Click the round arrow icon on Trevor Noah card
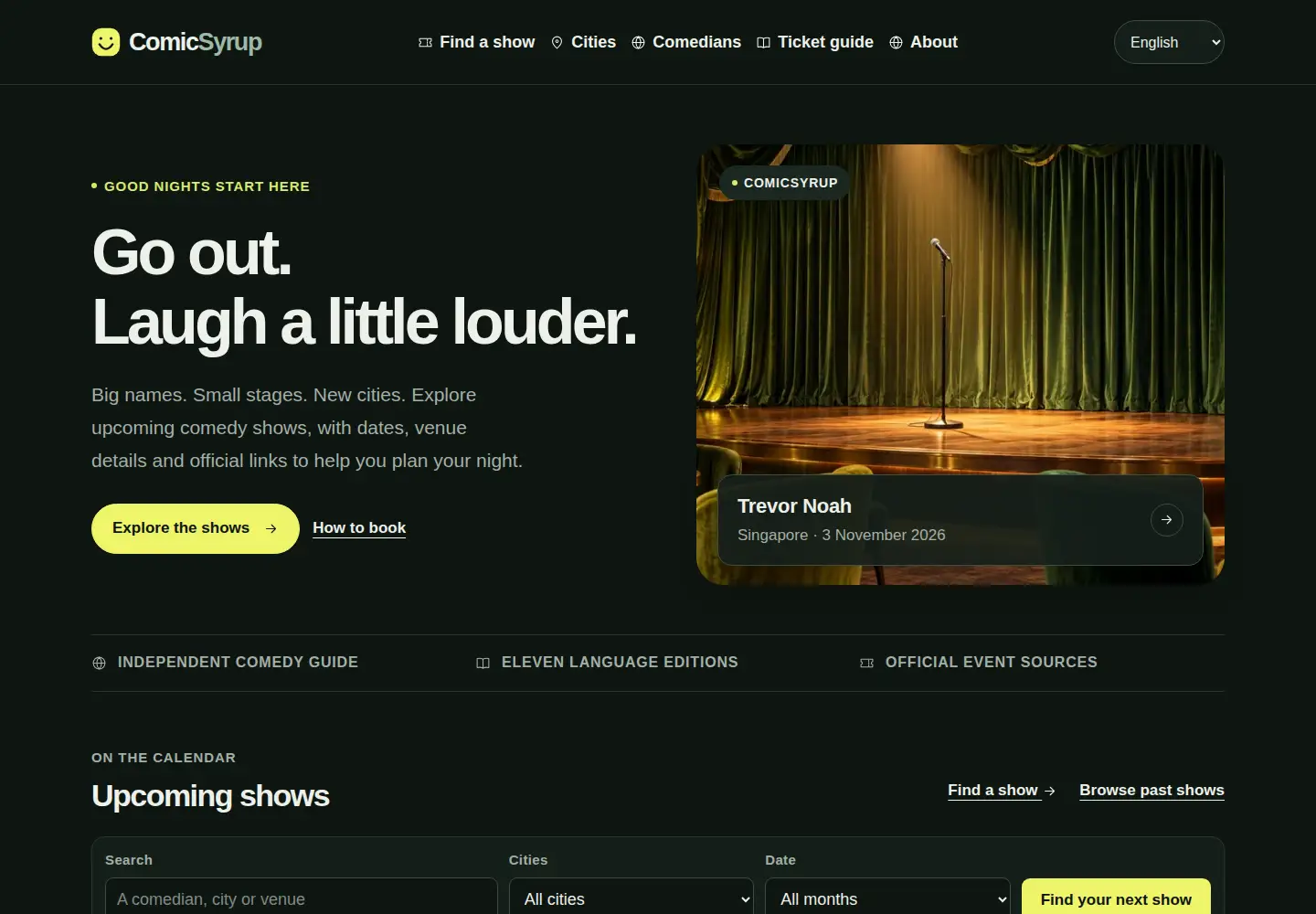The width and height of the screenshot is (1316, 914). tap(1167, 520)
